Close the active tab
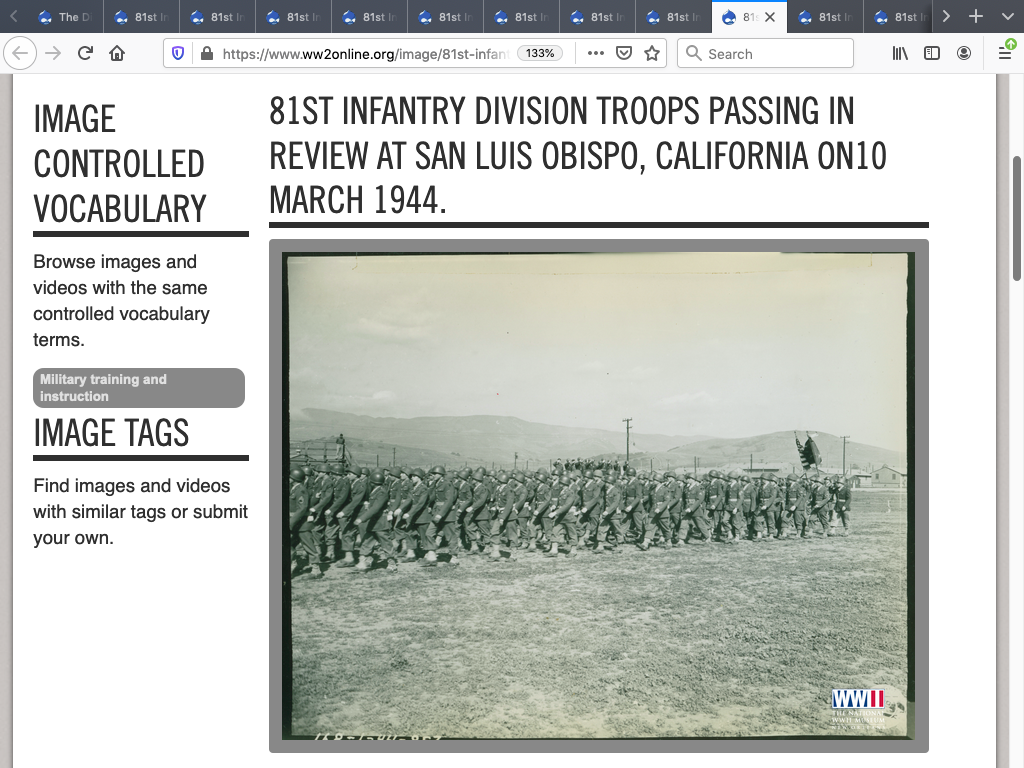The width and height of the screenshot is (1024, 768). click(770, 17)
